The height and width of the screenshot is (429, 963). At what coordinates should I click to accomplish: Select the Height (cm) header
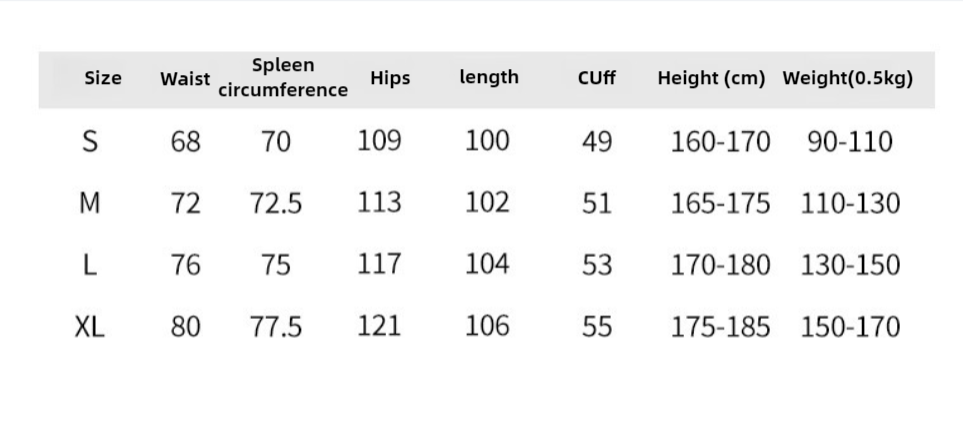coord(711,79)
